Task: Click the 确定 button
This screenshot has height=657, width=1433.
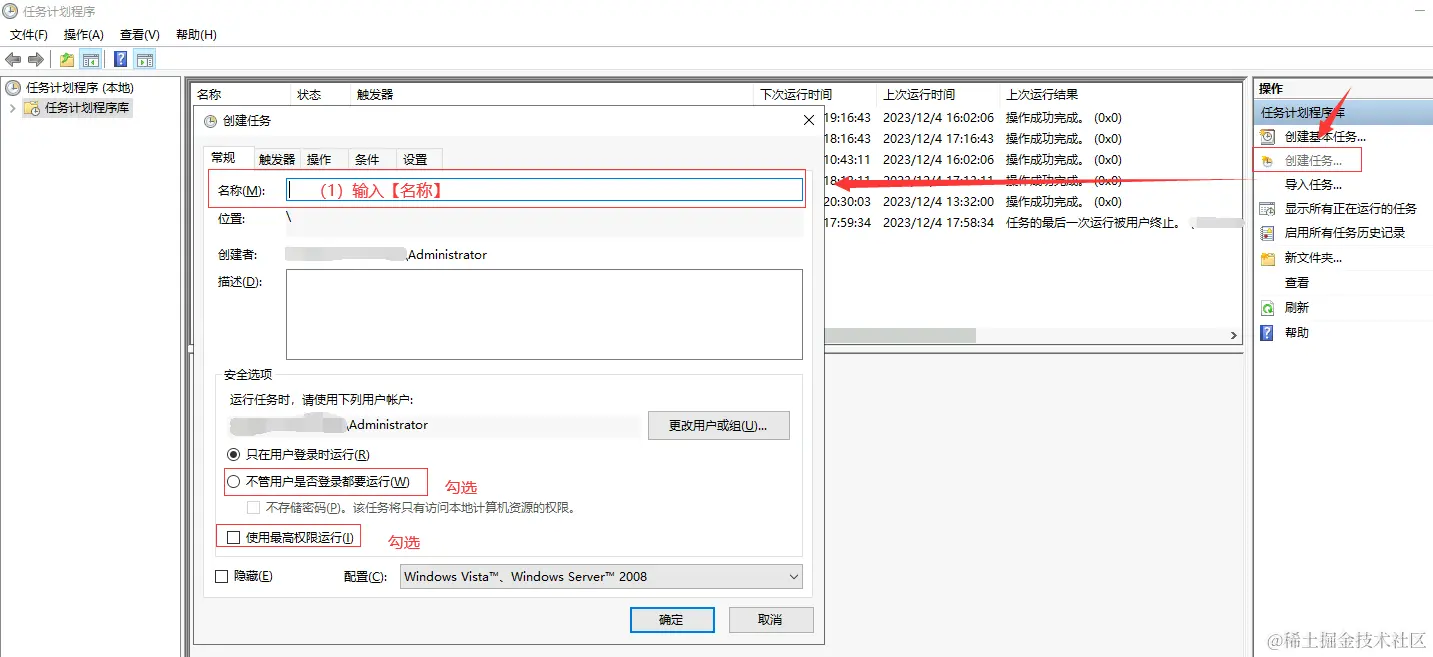Action: point(672,620)
